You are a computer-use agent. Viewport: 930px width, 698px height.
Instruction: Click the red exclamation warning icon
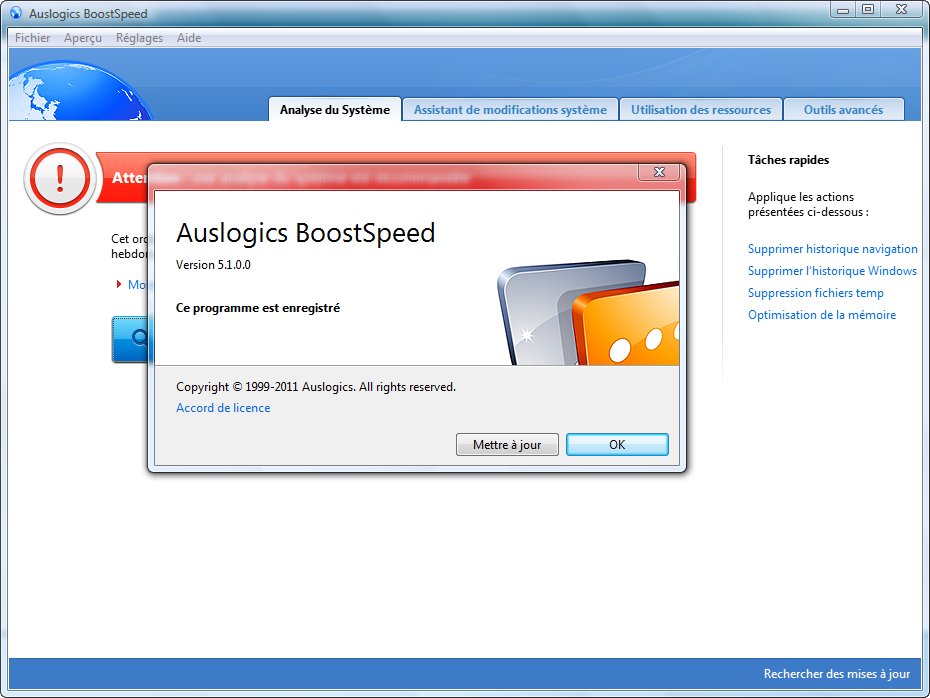click(x=59, y=179)
